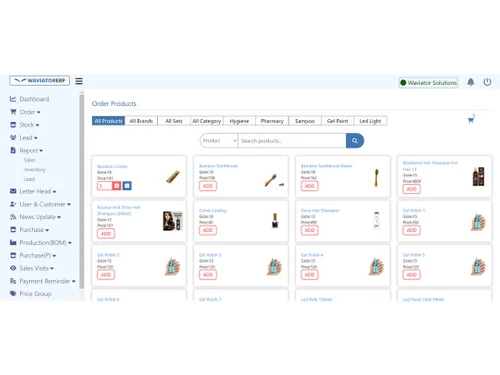Viewport: 500px width, 375px height.
Task: Collapse the Report menu
Action: click(x=31, y=150)
